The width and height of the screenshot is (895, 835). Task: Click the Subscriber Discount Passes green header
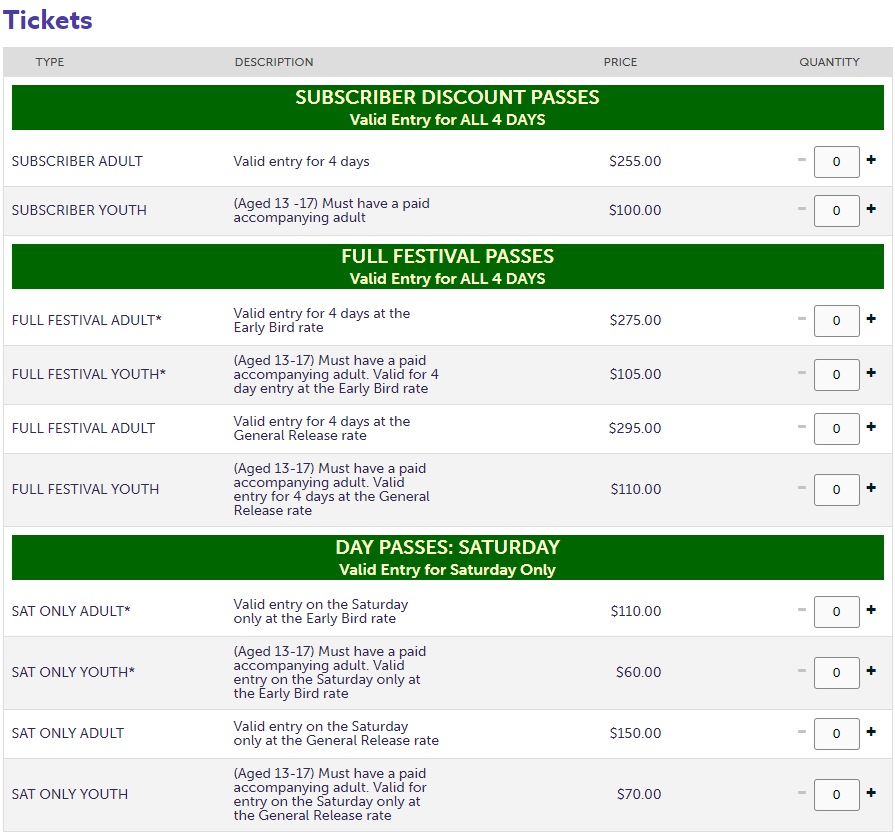[x=447, y=108]
